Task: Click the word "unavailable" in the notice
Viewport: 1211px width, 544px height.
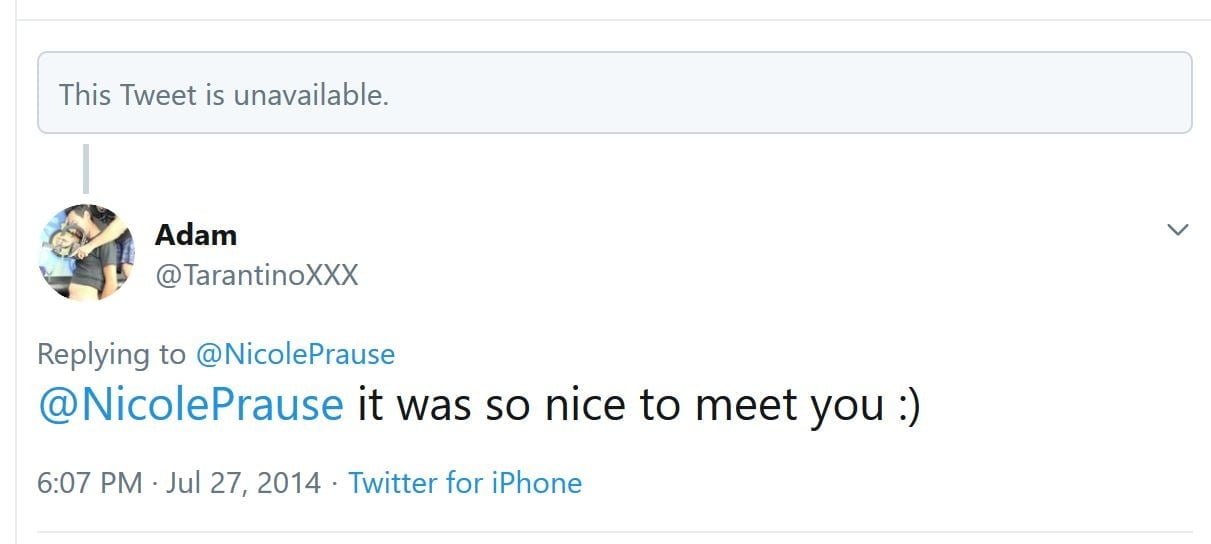Action: (x=310, y=95)
